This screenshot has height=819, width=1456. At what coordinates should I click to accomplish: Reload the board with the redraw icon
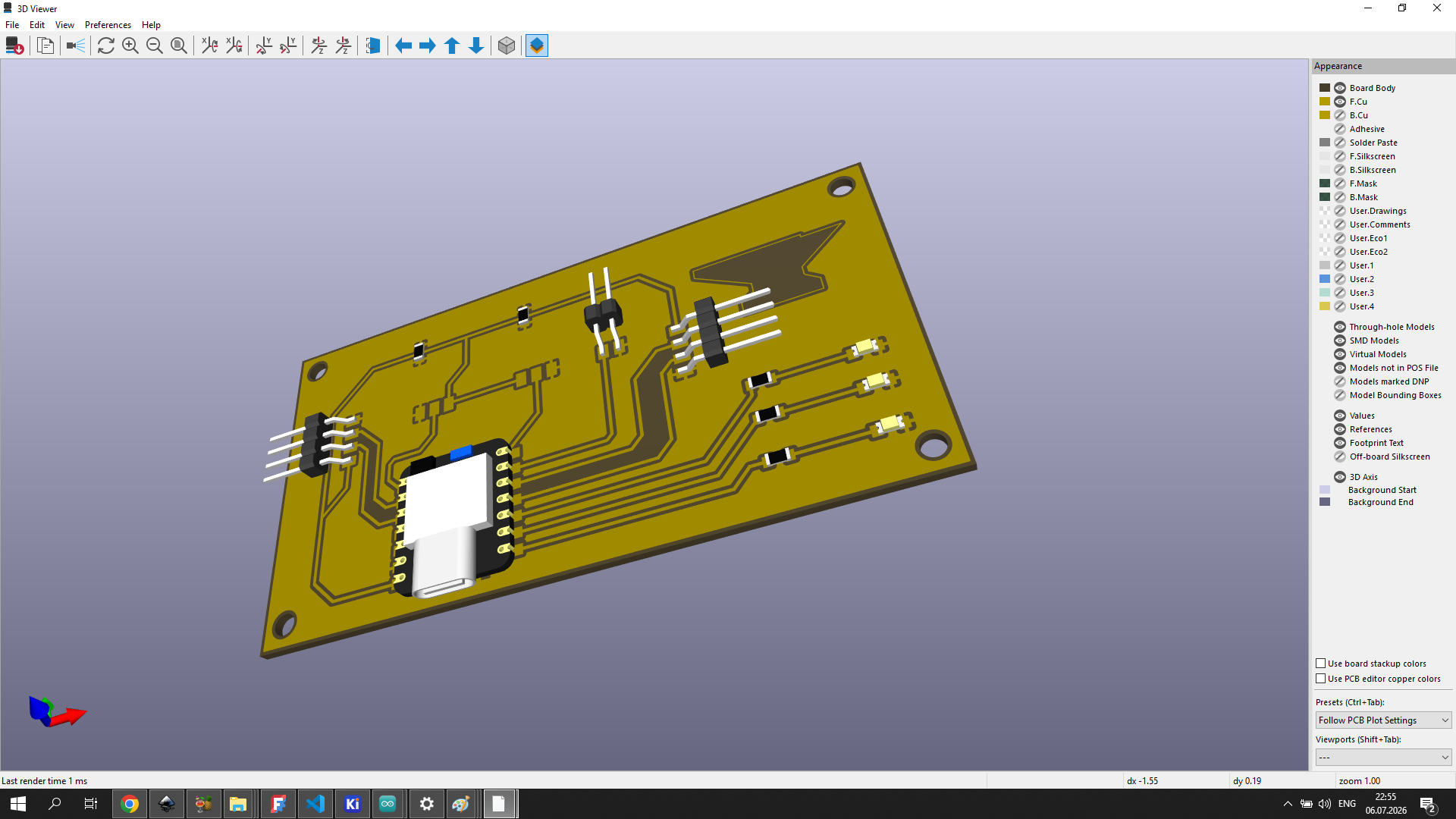tap(106, 45)
